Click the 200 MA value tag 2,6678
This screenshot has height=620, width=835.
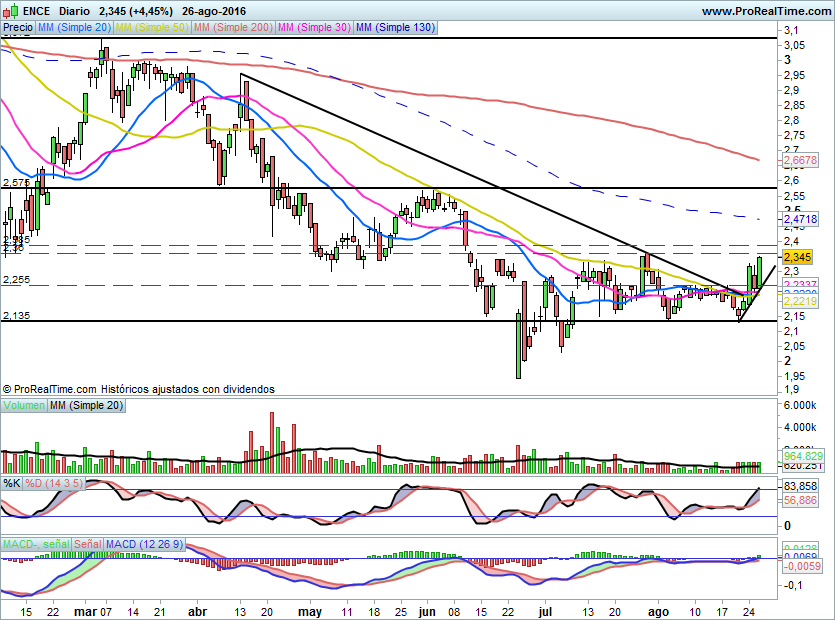tap(800, 160)
